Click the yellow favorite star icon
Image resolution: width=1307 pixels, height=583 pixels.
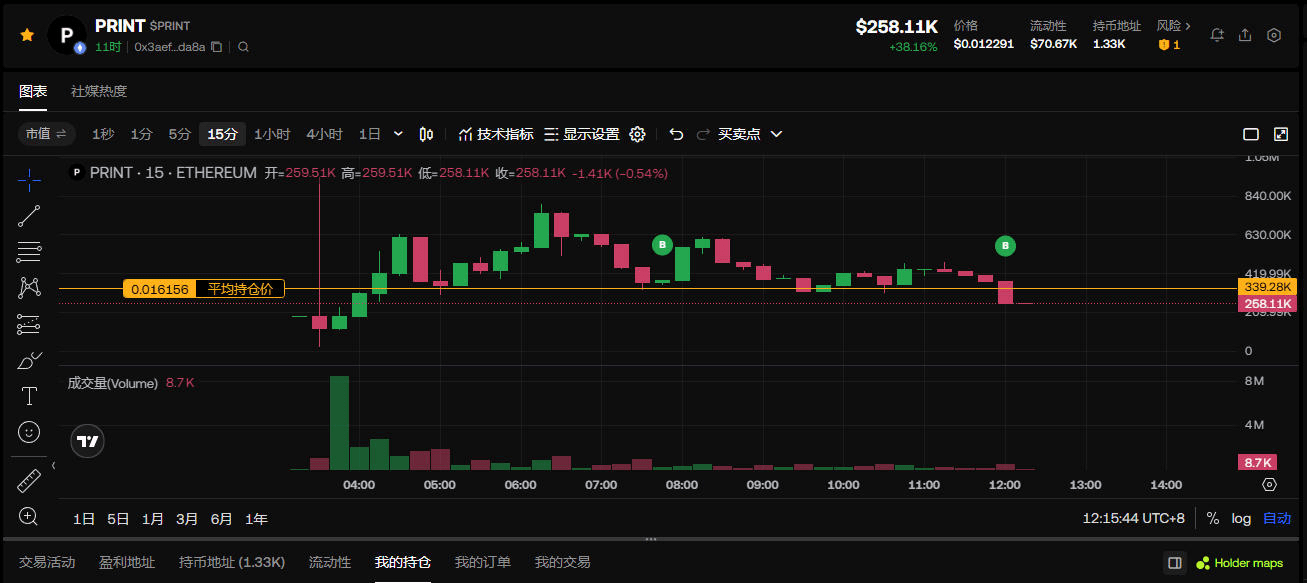[x=27, y=35]
